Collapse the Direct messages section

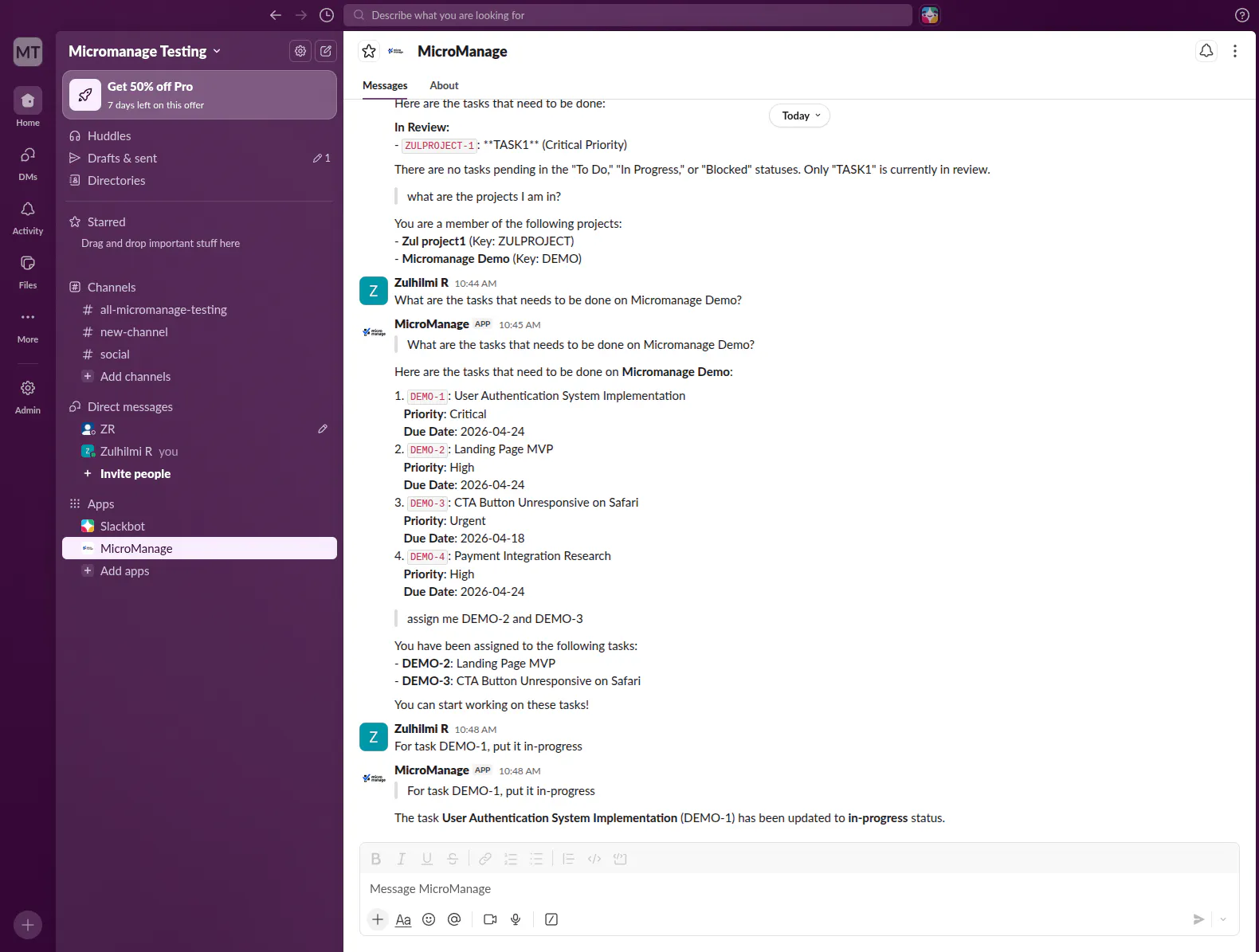[x=130, y=406]
